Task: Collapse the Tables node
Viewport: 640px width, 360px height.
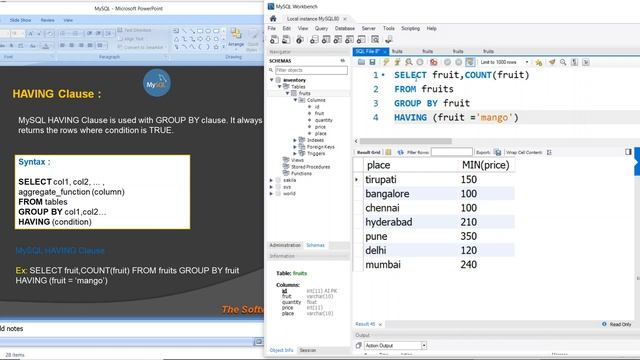Action: [280, 87]
